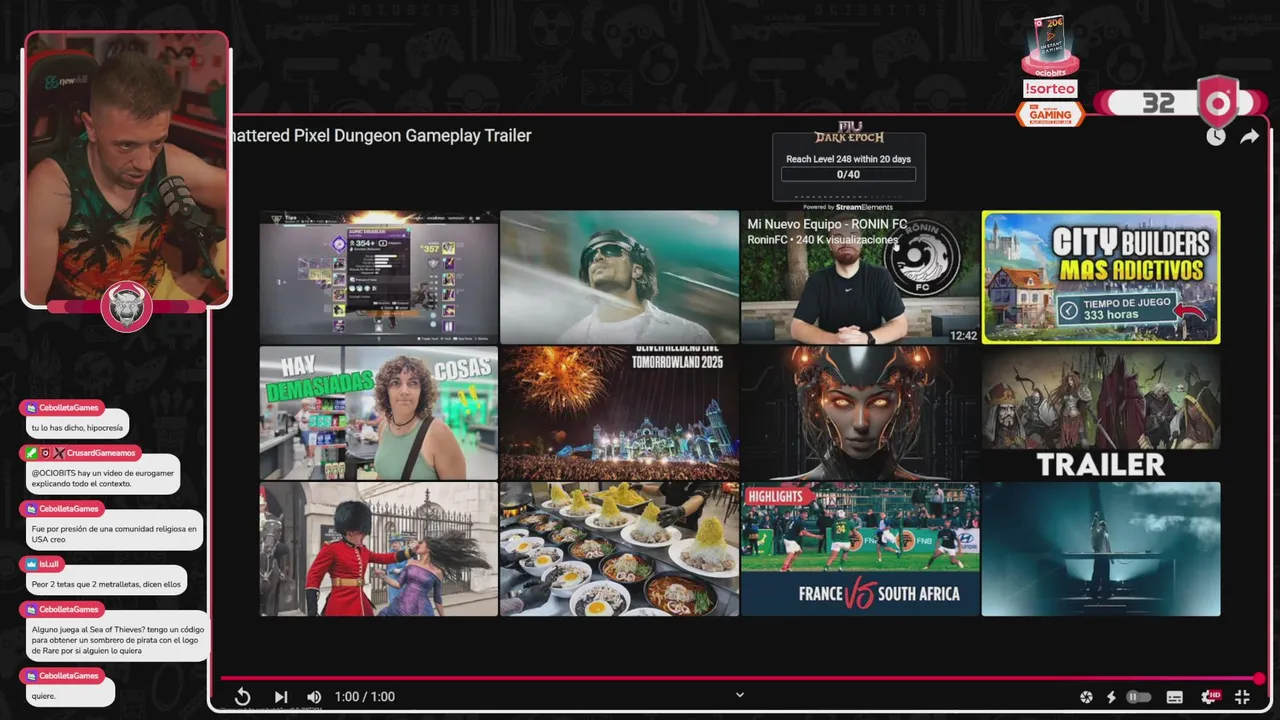
Task: Share the video with the arrow icon
Action: click(1249, 137)
